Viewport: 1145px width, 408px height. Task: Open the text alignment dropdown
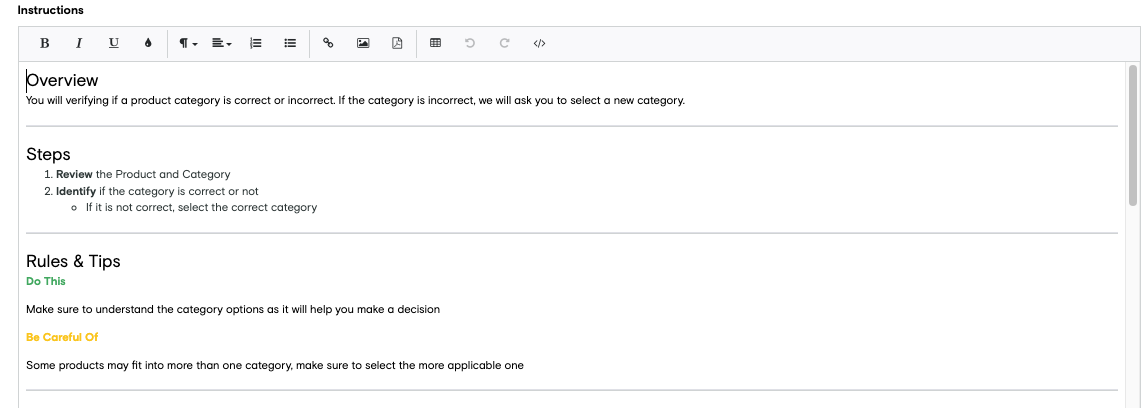(x=221, y=43)
